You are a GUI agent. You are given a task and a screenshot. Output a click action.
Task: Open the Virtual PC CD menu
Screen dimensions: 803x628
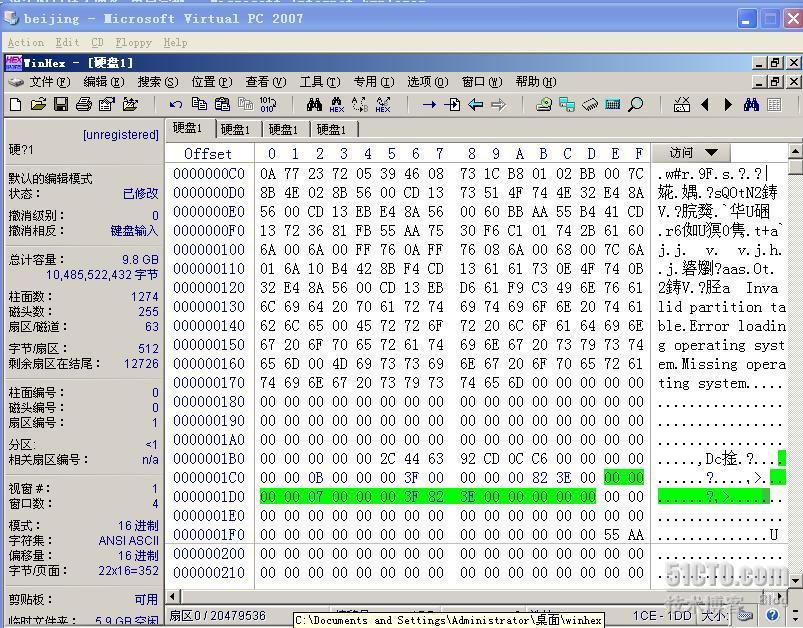click(97, 43)
